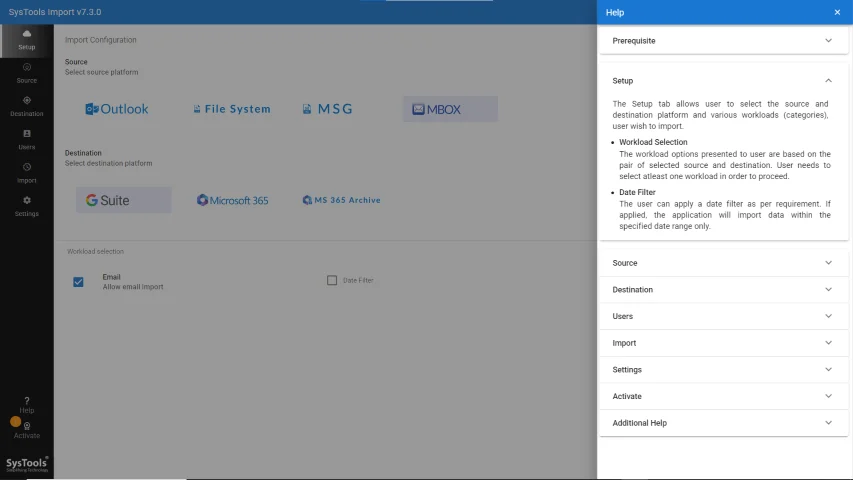The height and width of the screenshot is (480, 853).
Task: Expand the Source help section
Action: 723,263
